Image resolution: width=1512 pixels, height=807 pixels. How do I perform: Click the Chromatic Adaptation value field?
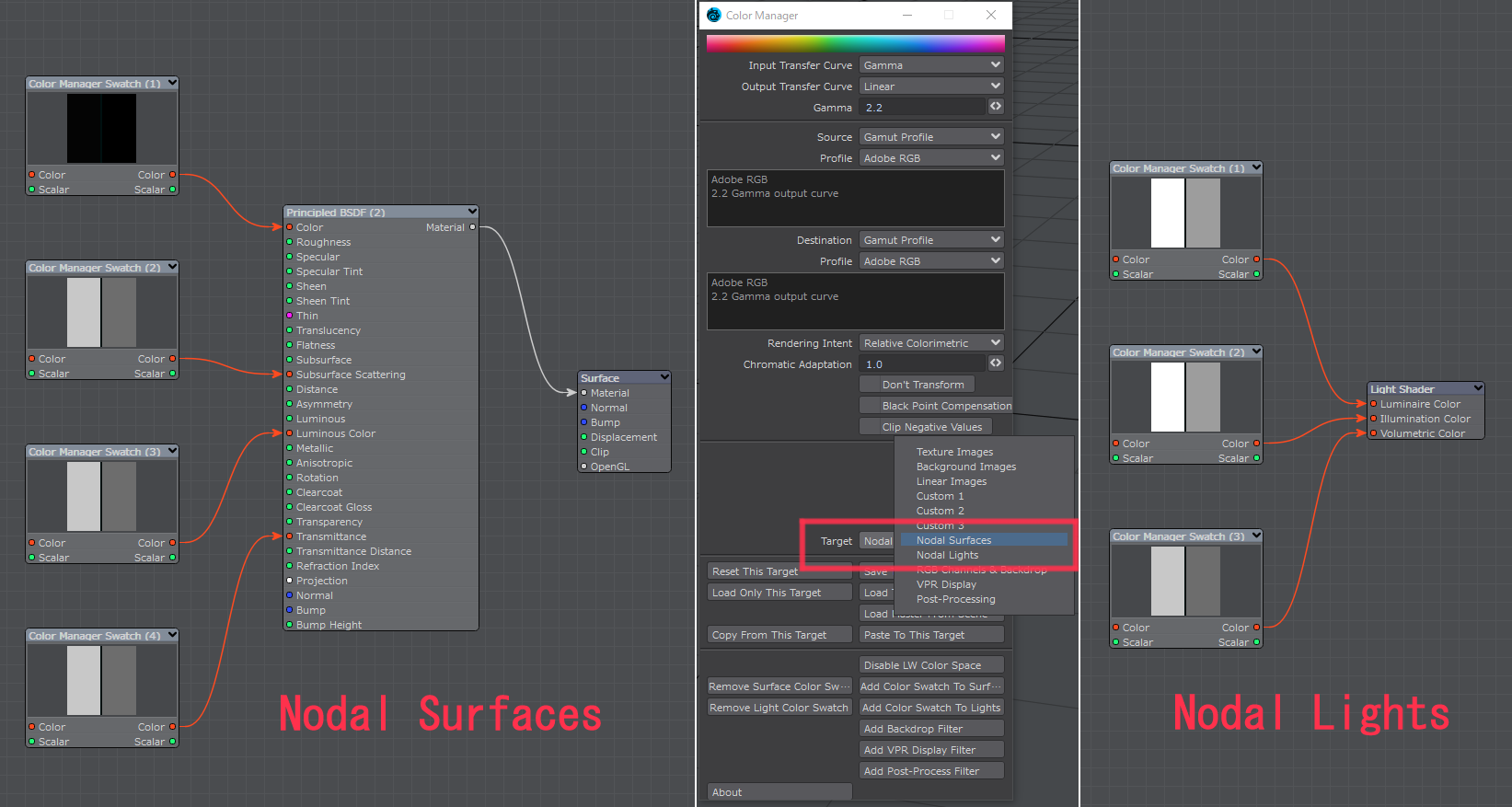click(x=923, y=364)
